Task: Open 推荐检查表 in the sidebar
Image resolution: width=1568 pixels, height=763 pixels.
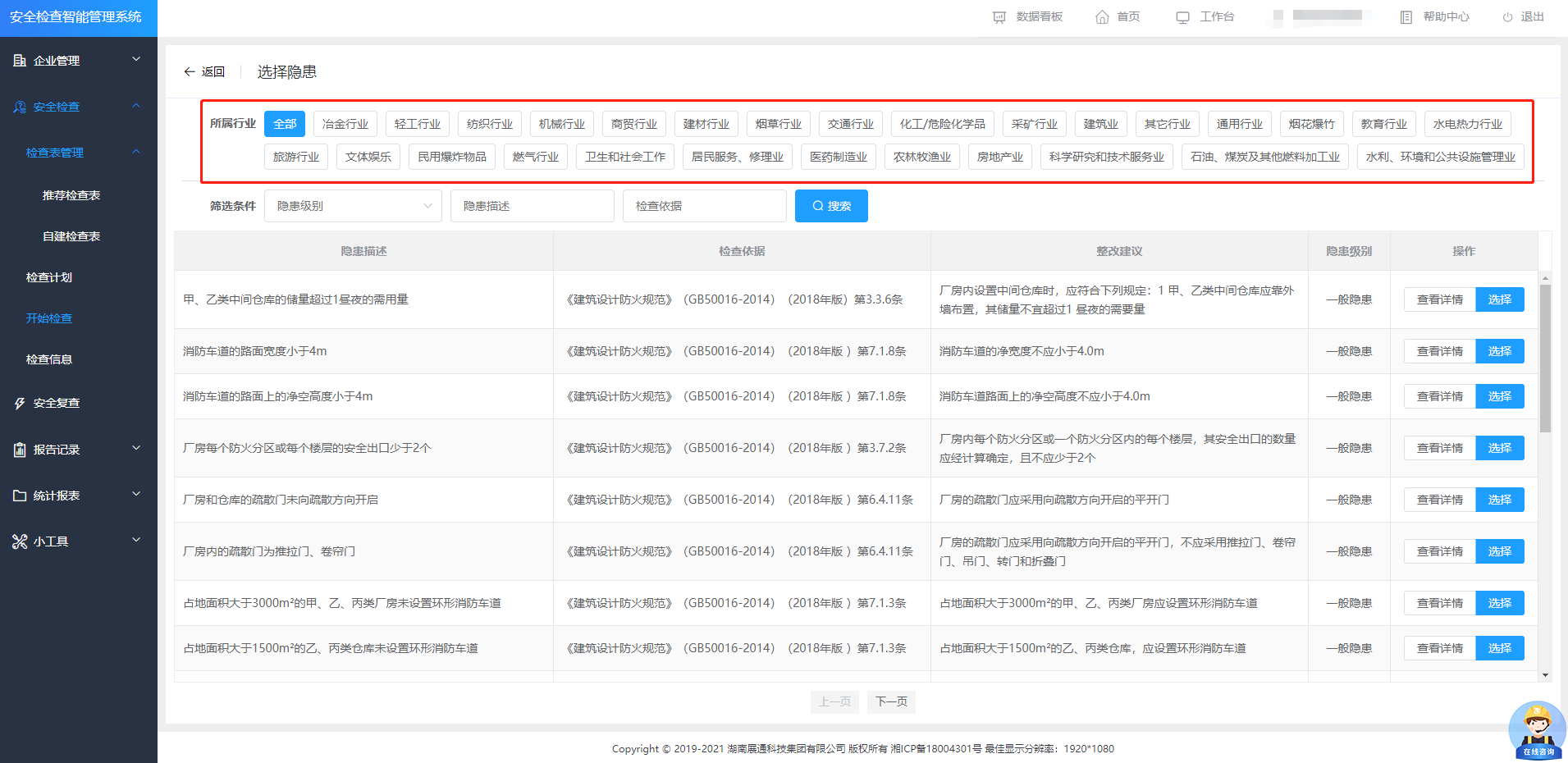Action: (71, 195)
